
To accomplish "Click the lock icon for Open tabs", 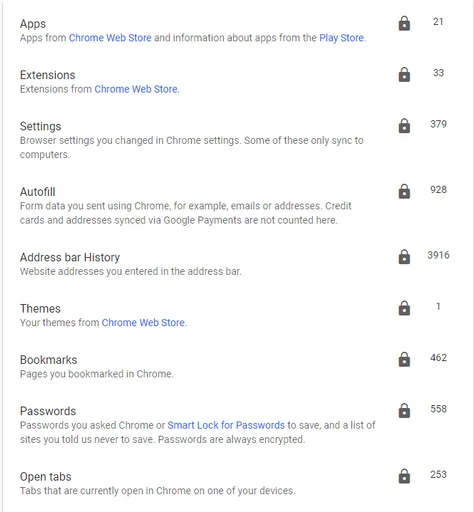I will [404, 476].
